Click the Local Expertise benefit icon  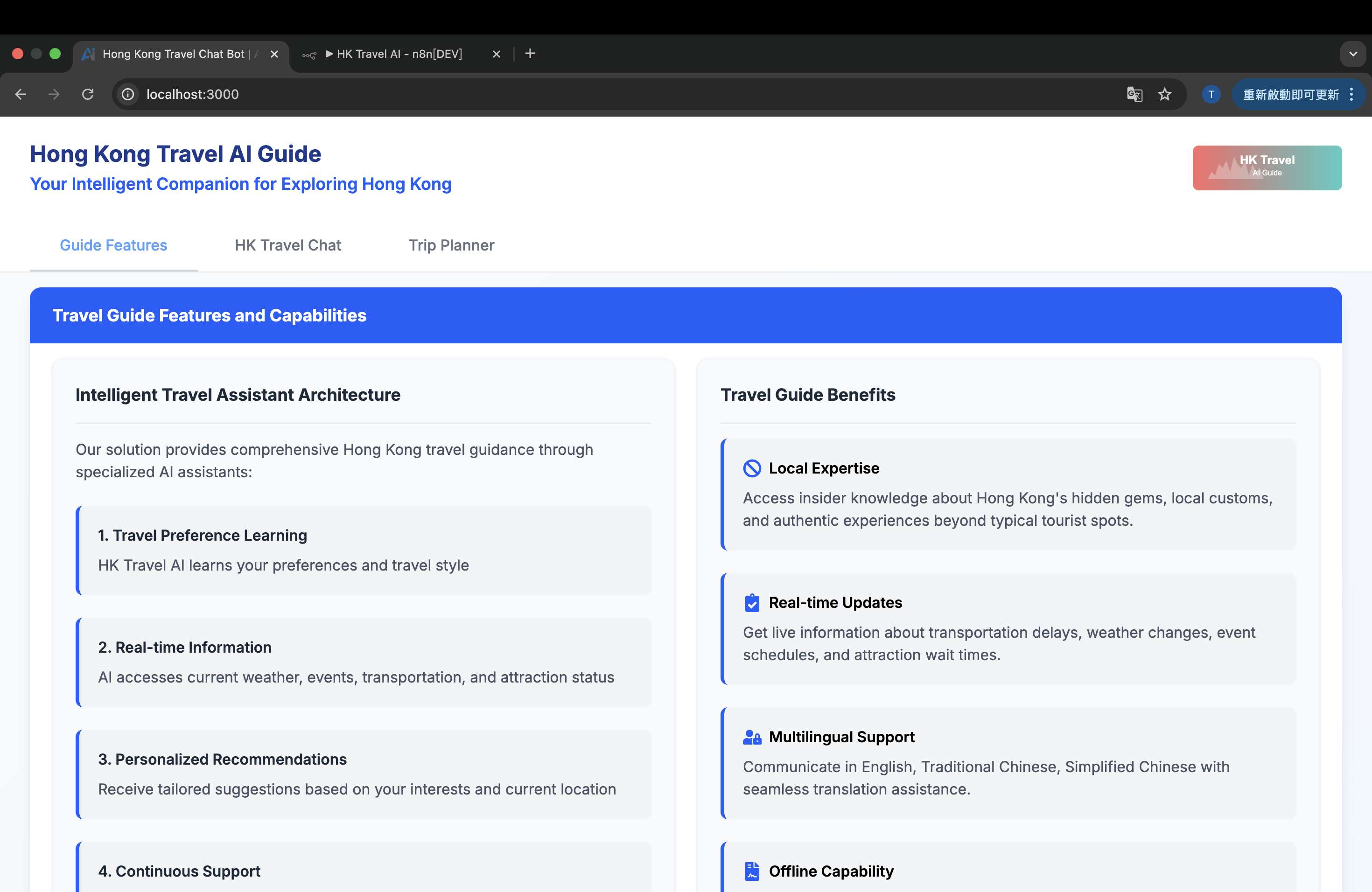point(752,468)
